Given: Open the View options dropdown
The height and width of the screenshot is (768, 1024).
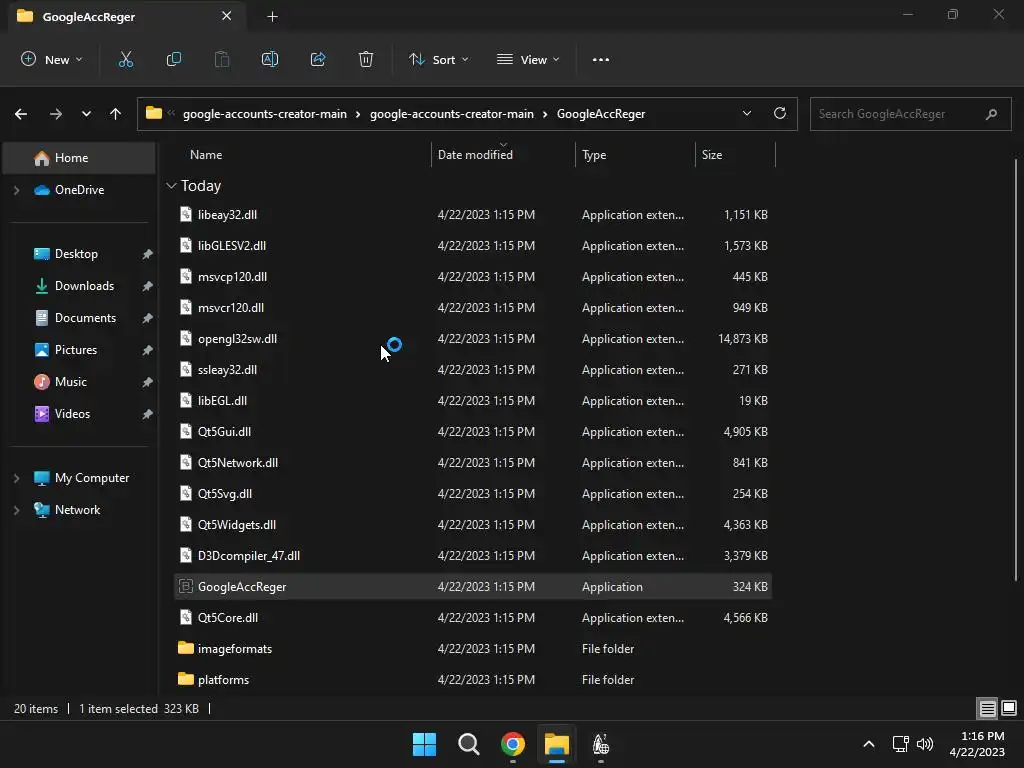Looking at the screenshot, I should (x=528, y=59).
